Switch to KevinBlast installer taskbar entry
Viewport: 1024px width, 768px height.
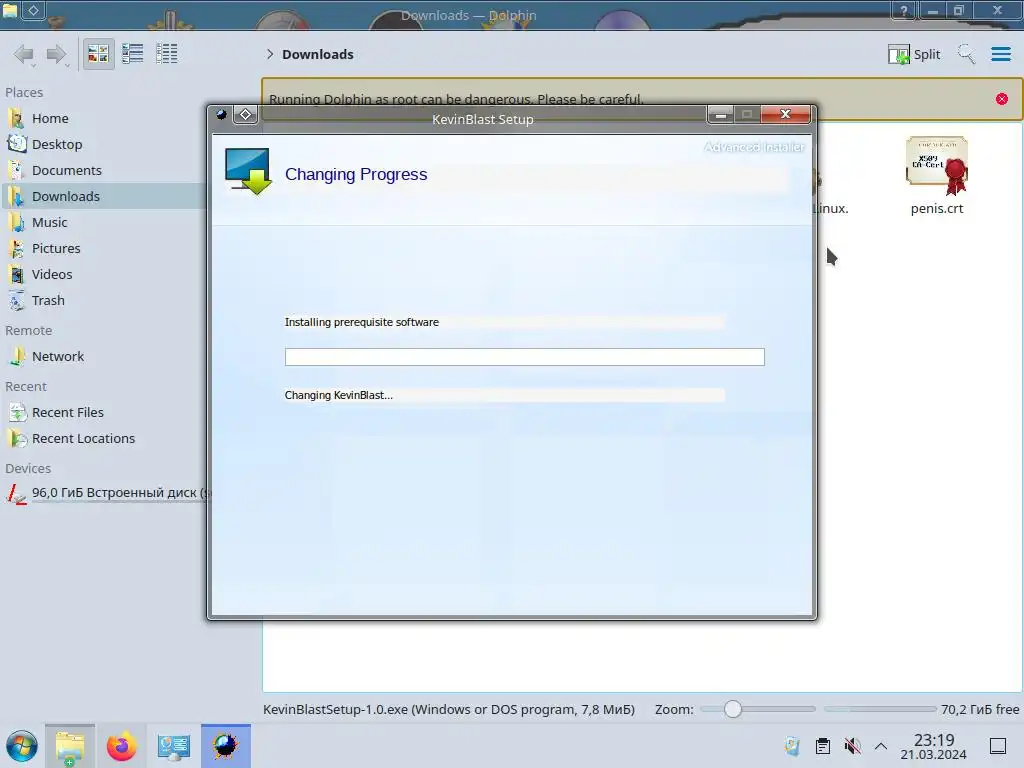coord(225,746)
